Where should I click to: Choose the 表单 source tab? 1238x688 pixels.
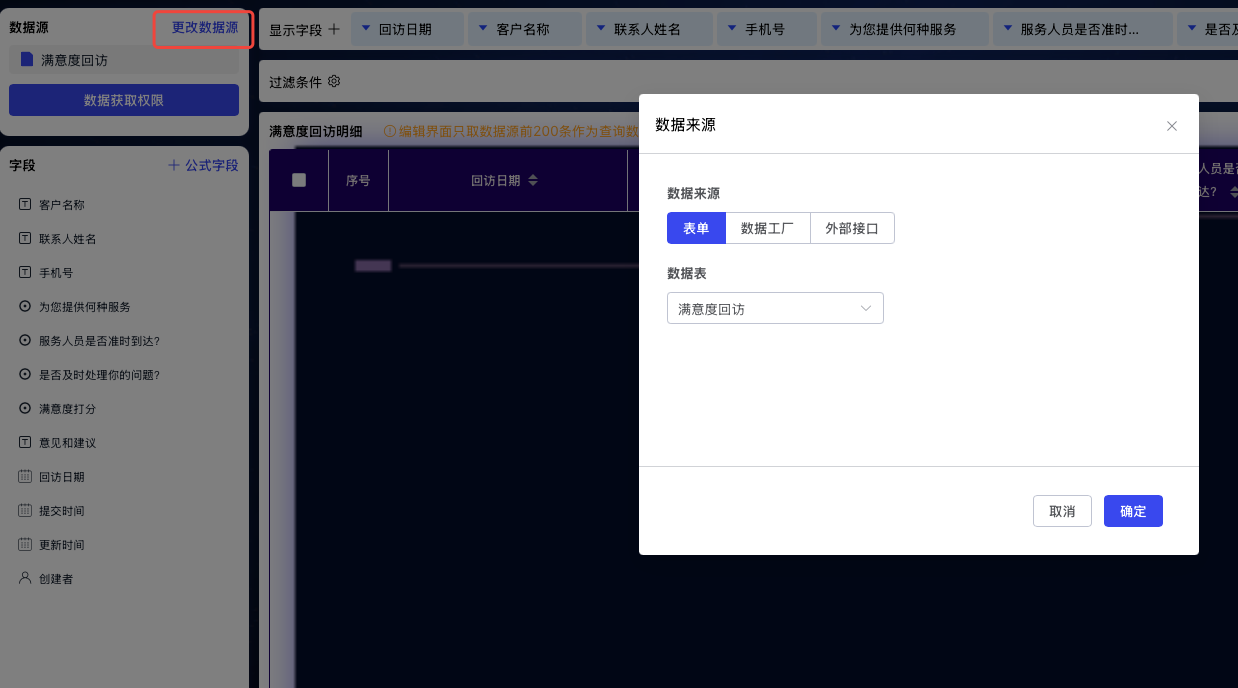click(x=696, y=228)
